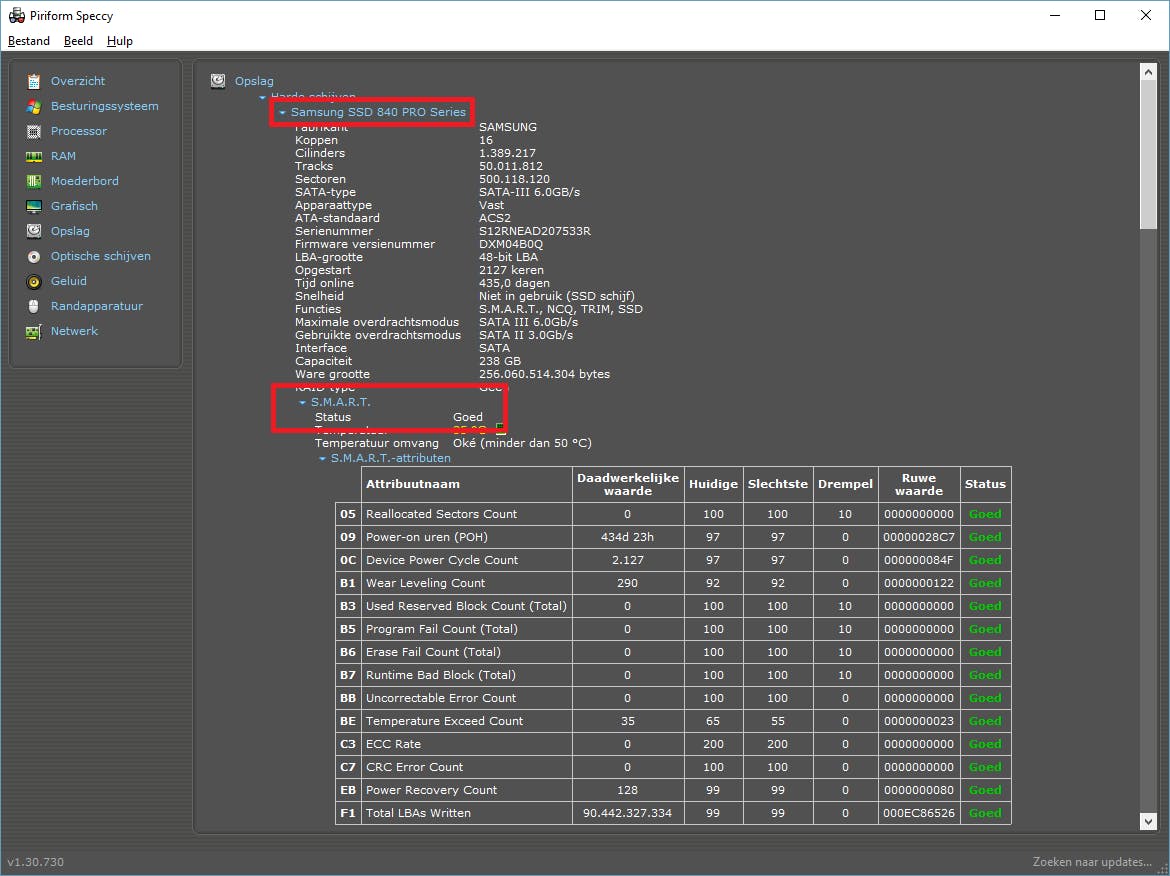Collapse the S.M.A.R.T.-attributen table
The image size is (1170, 876).
322,459
